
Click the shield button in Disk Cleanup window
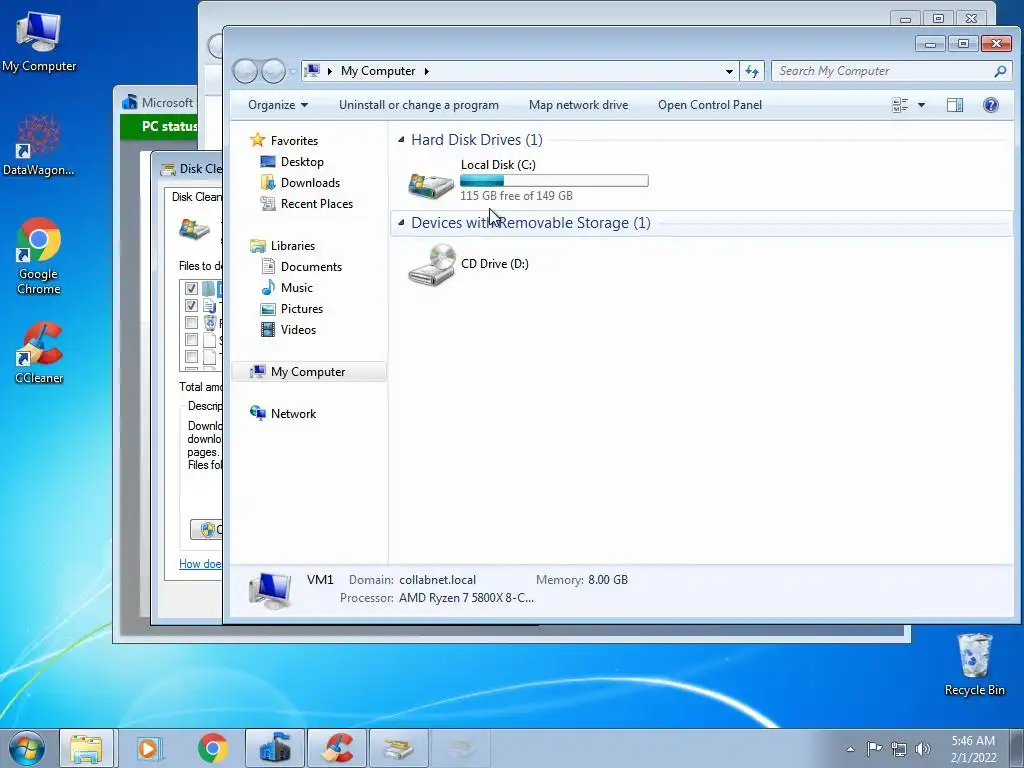click(x=206, y=530)
